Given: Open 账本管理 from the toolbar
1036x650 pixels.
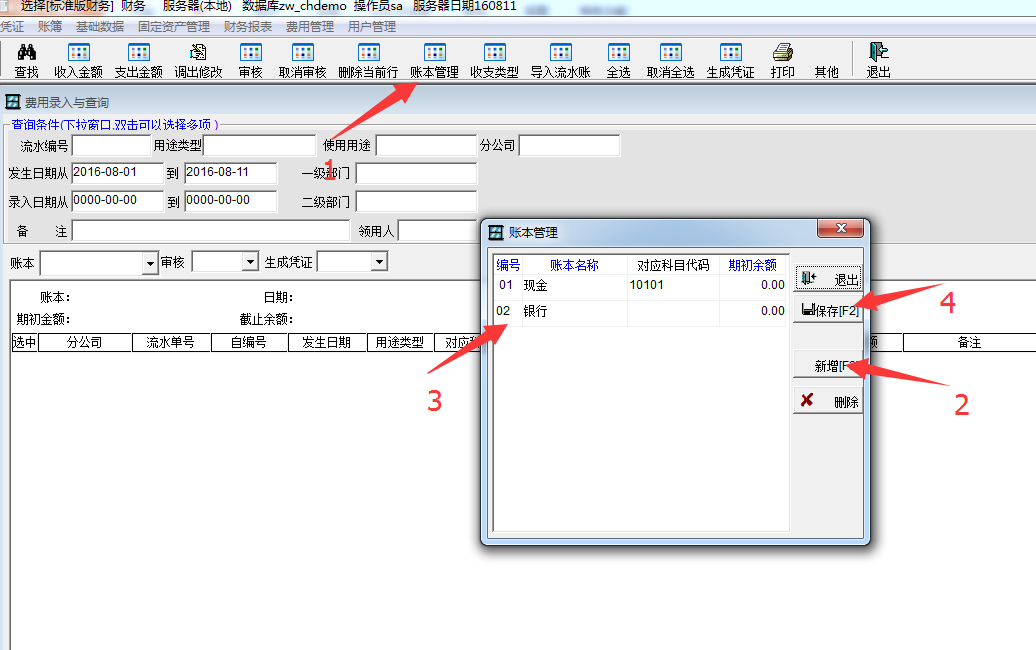Looking at the screenshot, I should click(434, 60).
